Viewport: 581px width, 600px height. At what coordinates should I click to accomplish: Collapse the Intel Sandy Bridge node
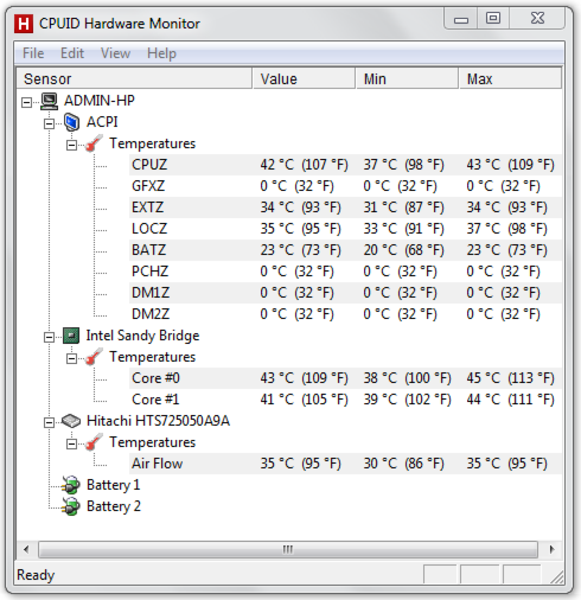coord(49,337)
